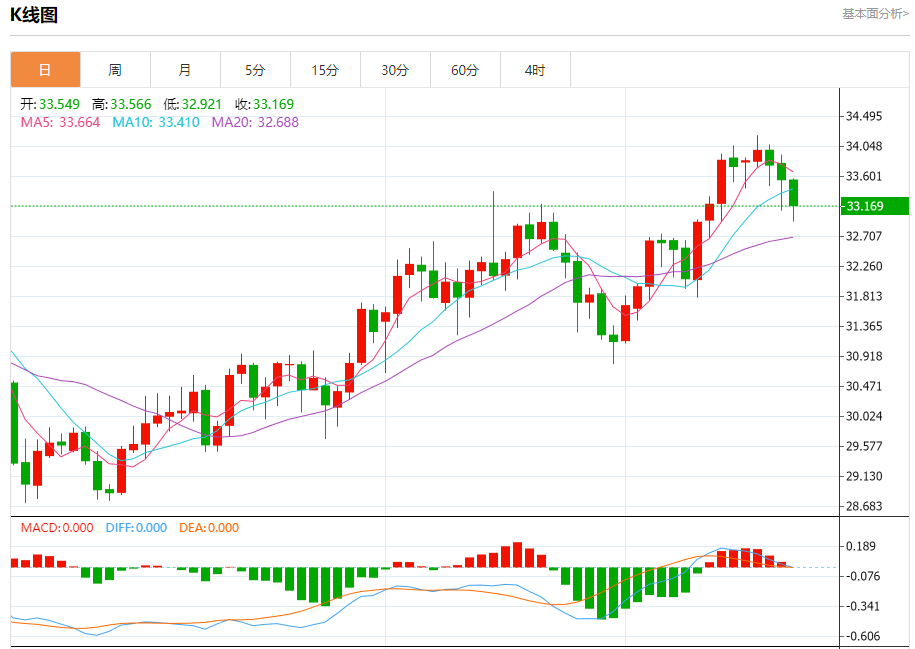The width and height of the screenshot is (915, 649).
Task: Click the MA10 33.410 indicator label
Action: [156, 123]
